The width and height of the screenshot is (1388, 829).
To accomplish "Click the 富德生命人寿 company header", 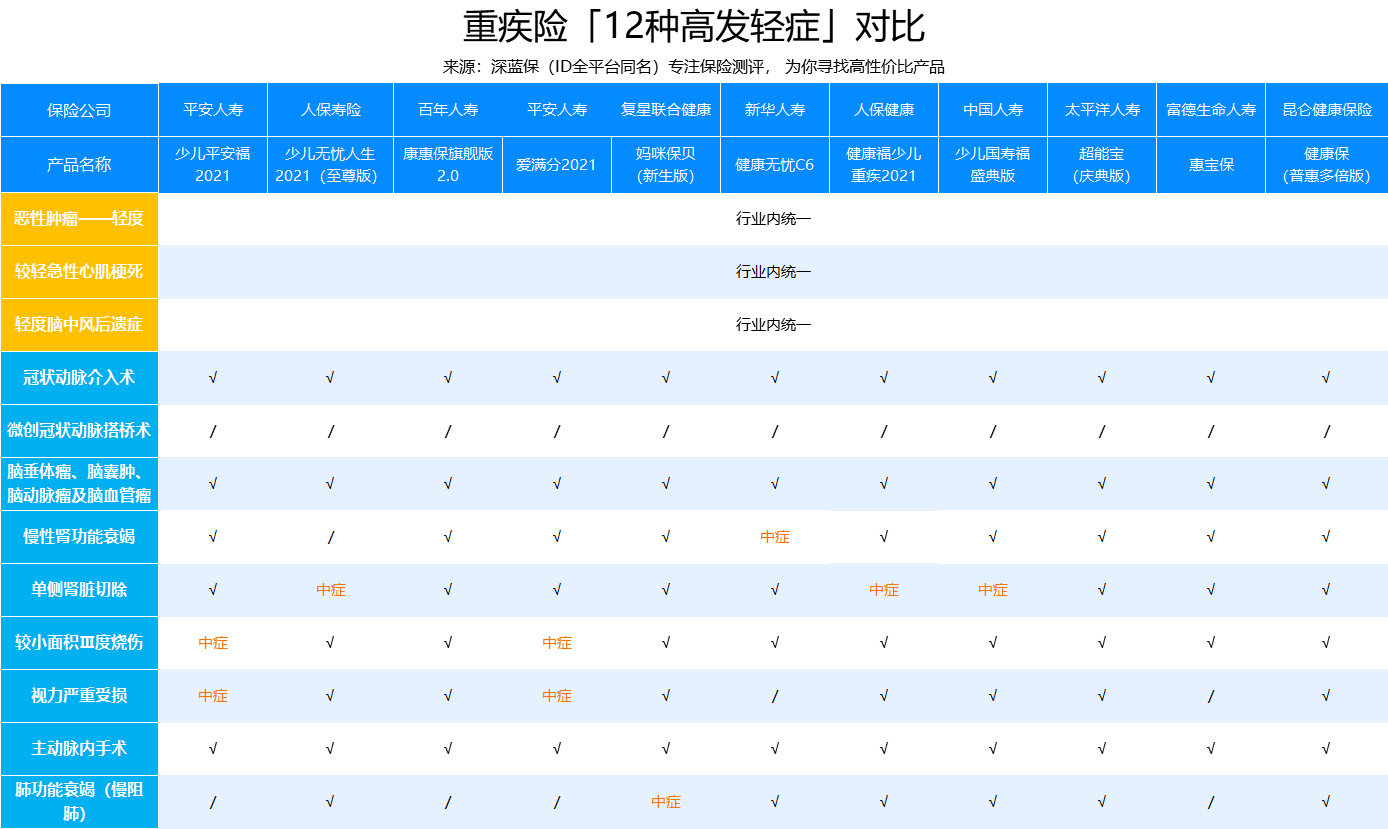I will (1211, 110).
